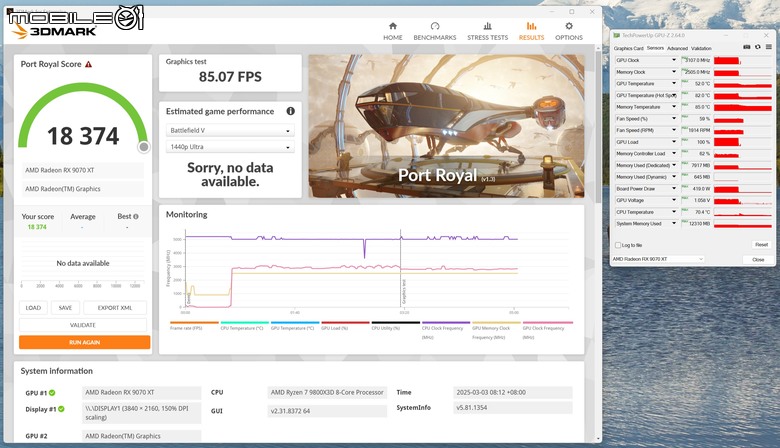Open the GPU Clock sensor dropdown
Screen dimensions: 780x448
coord(674,60)
